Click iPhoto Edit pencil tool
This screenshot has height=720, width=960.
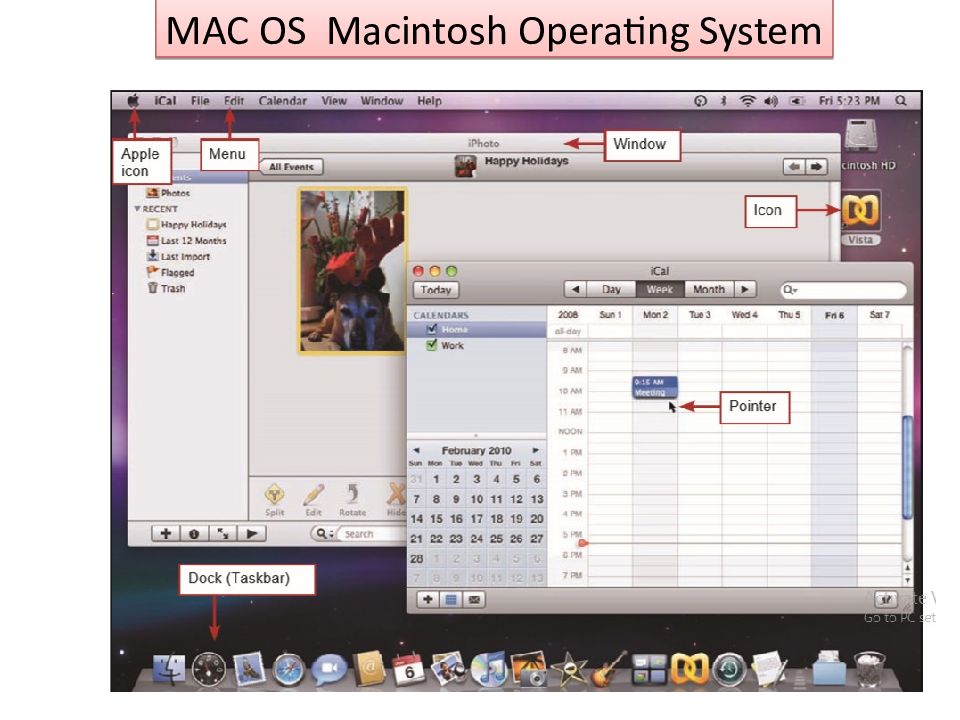click(313, 500)
